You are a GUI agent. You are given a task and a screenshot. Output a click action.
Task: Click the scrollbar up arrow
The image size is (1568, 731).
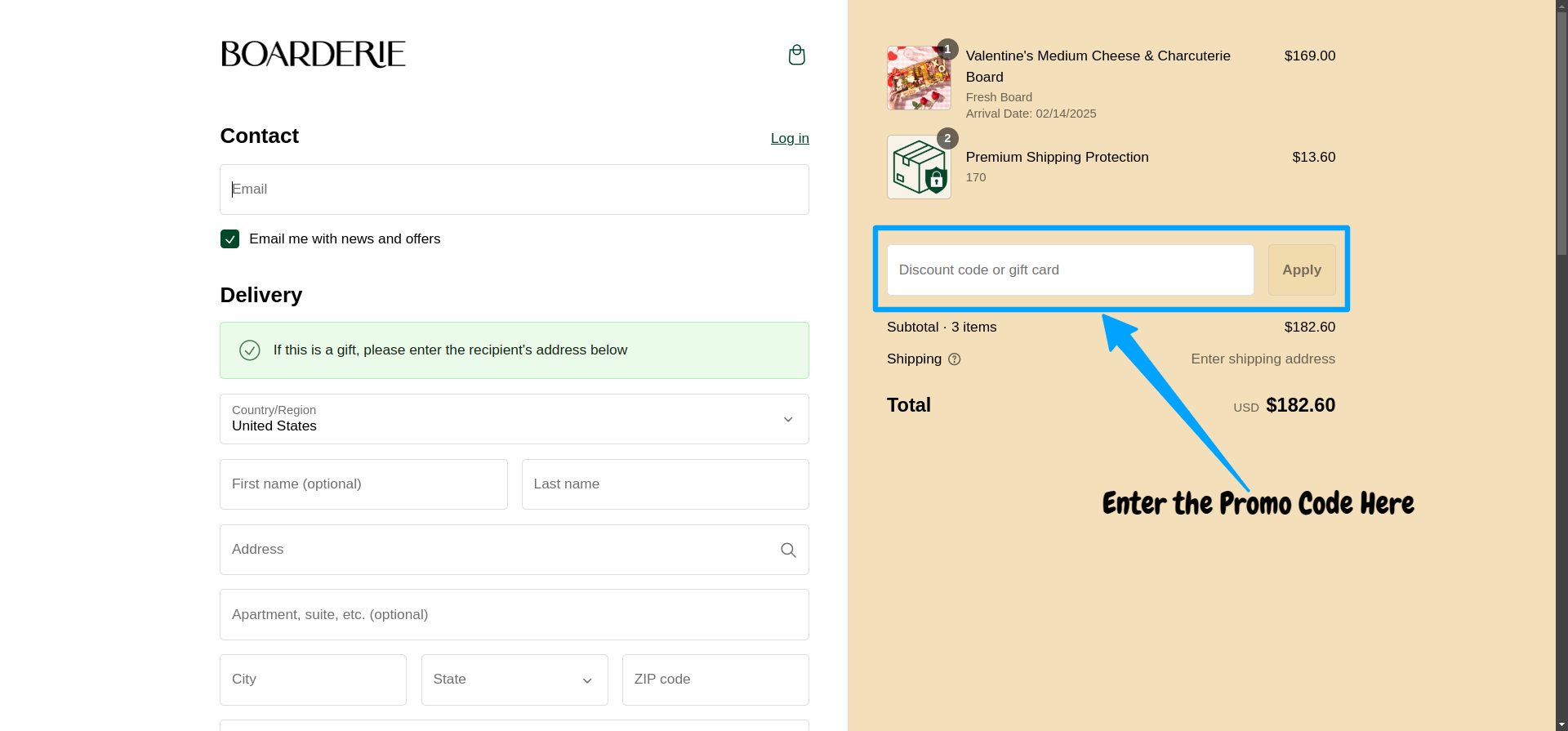pyautogui.click(x=1561, y=5)
